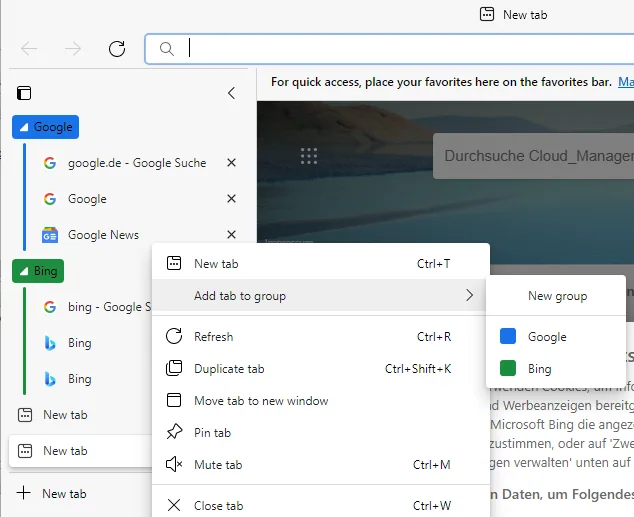This screenshot has height=517, width=634.
Task: Click the blue Google group color swatch
Action: [508, 336]
